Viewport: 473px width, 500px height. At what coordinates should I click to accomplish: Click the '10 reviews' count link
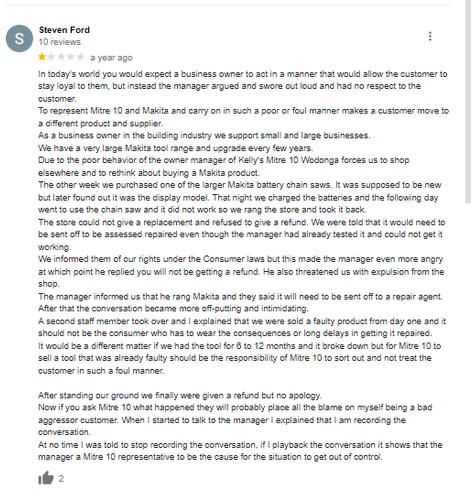59,42
